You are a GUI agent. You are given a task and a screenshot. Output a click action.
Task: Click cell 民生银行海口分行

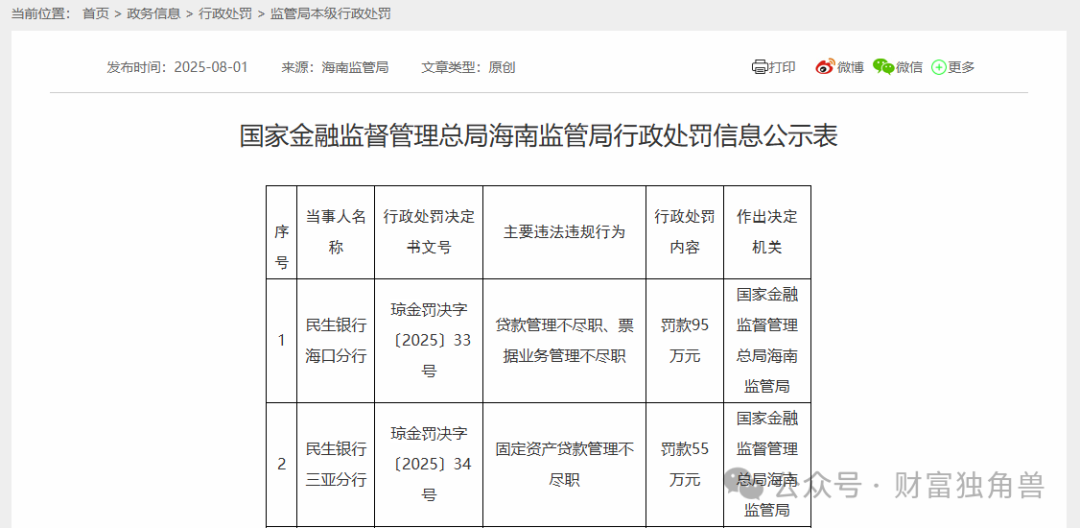(x=335, y=341)
